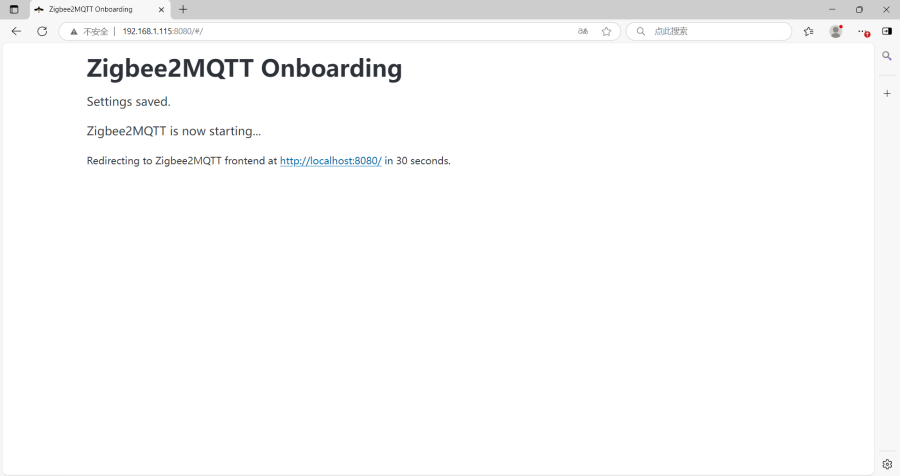
Task: Toggle the browser sidebar panel
Action: 887,31
